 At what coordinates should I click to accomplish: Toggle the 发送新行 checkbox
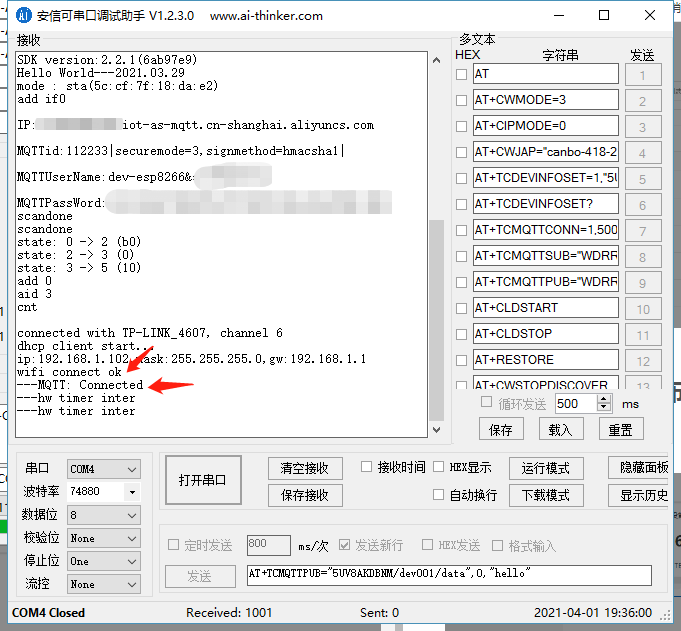344,545
